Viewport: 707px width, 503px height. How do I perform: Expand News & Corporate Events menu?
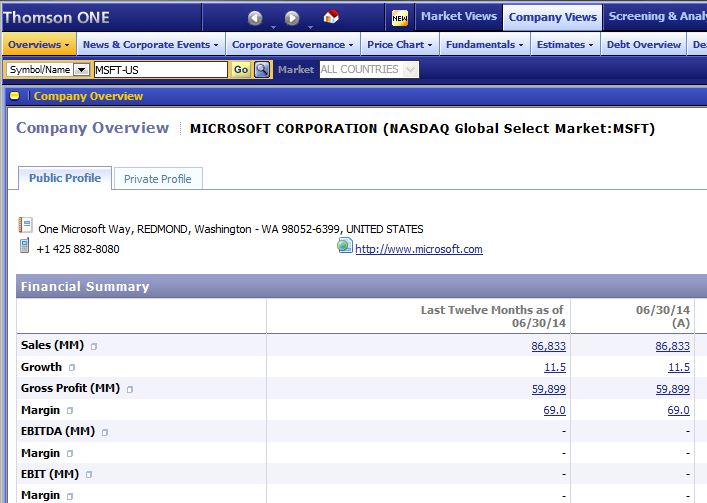tap(151, 45)
